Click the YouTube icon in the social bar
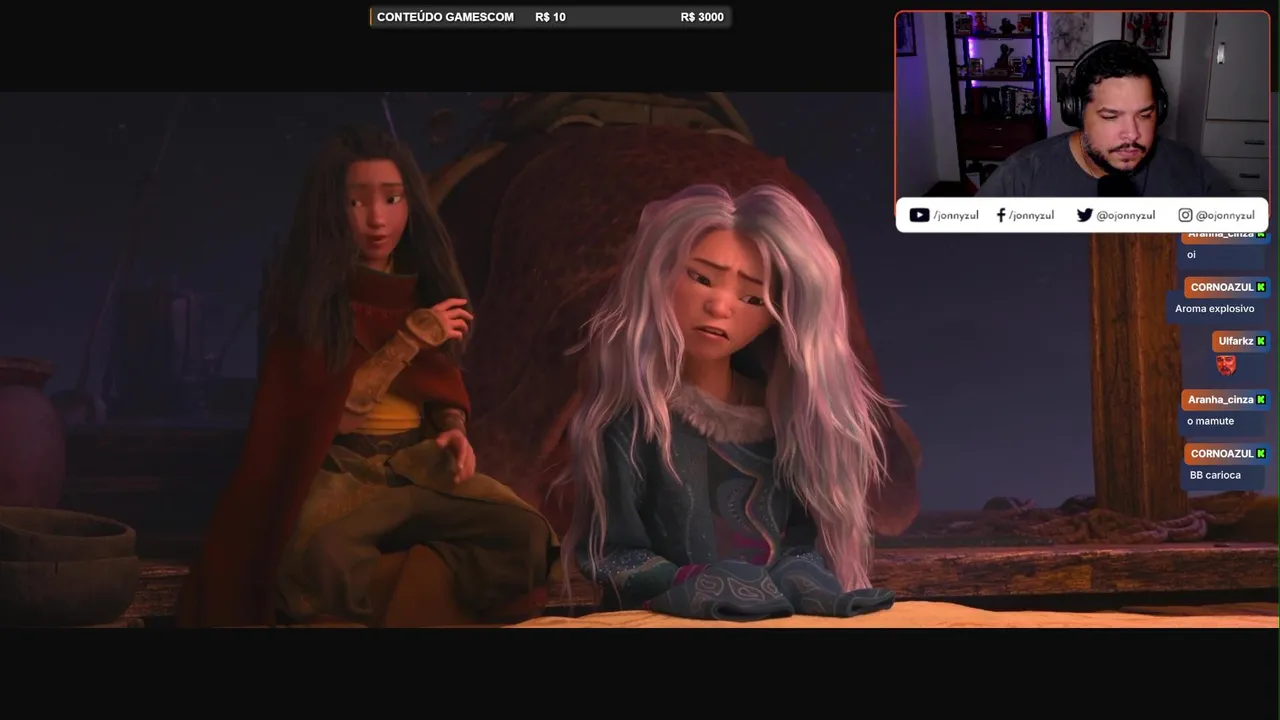The height and width of the screenshot is (720, 1280). click(919, 215)
